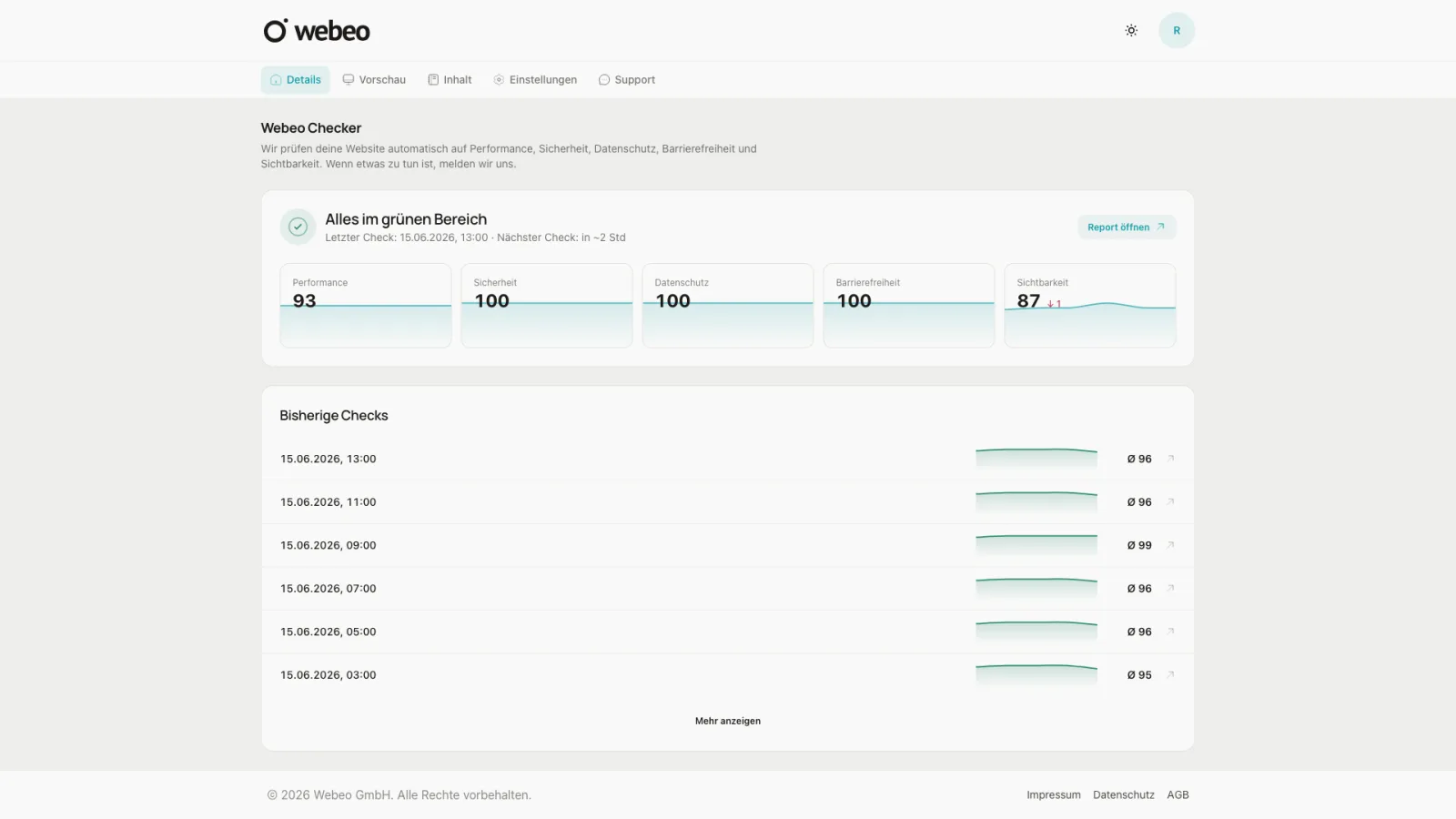Click the Bisherige Checks heading
The width and height of the screenshot is (1456, 819).
pos(334,416)
